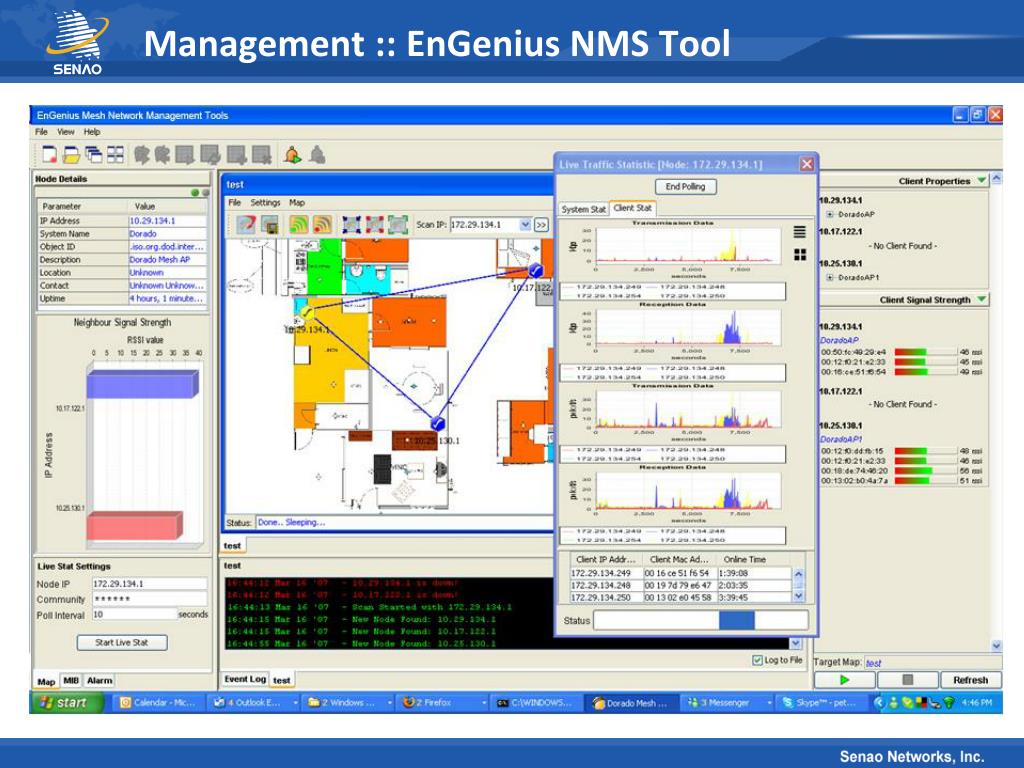Click the orange alarm bell start icon
Image resolution: width=1024 pixels, height=768 pixels.
point(293,155)
